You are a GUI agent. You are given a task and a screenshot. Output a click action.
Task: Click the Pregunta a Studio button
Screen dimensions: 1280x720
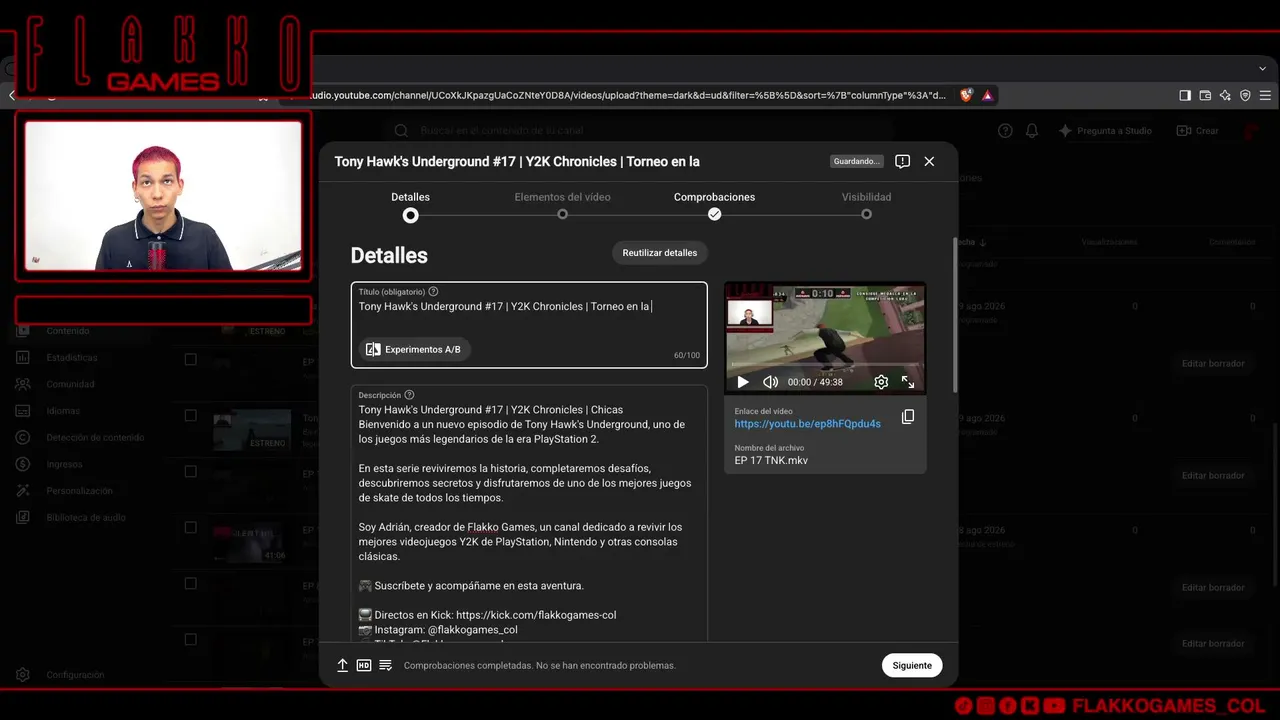(x=1105, y=131)
